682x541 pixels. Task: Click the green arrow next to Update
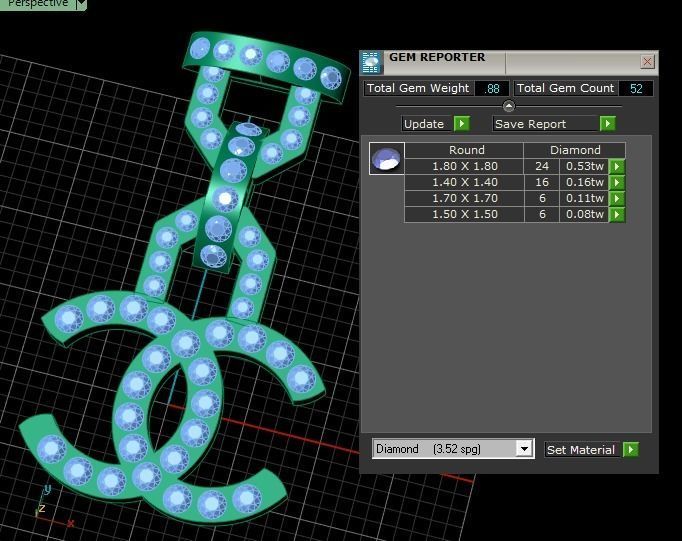[462, 124]
